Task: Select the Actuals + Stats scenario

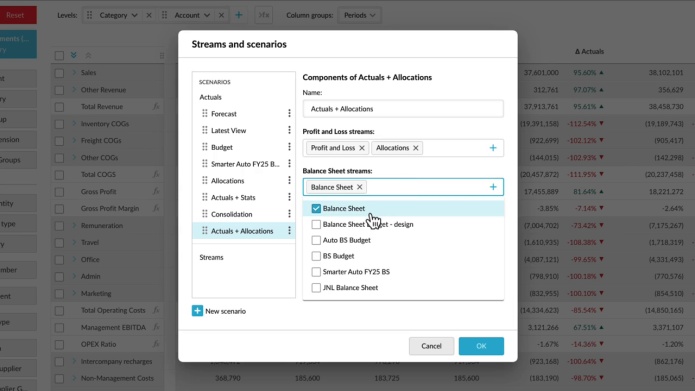Action: [x=233, y=197]
